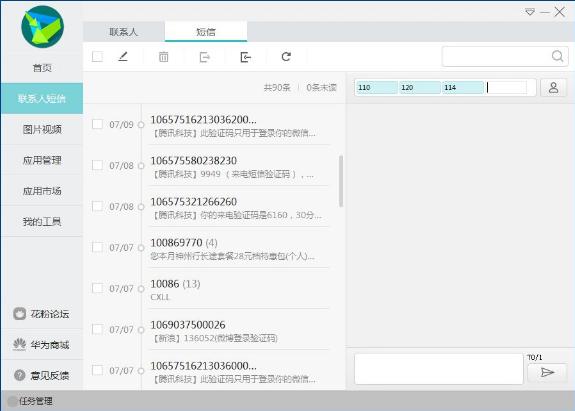Open conversation 106575580238230
The height and width of the screenshot is (411, 575).
click(x=238, y=166)
